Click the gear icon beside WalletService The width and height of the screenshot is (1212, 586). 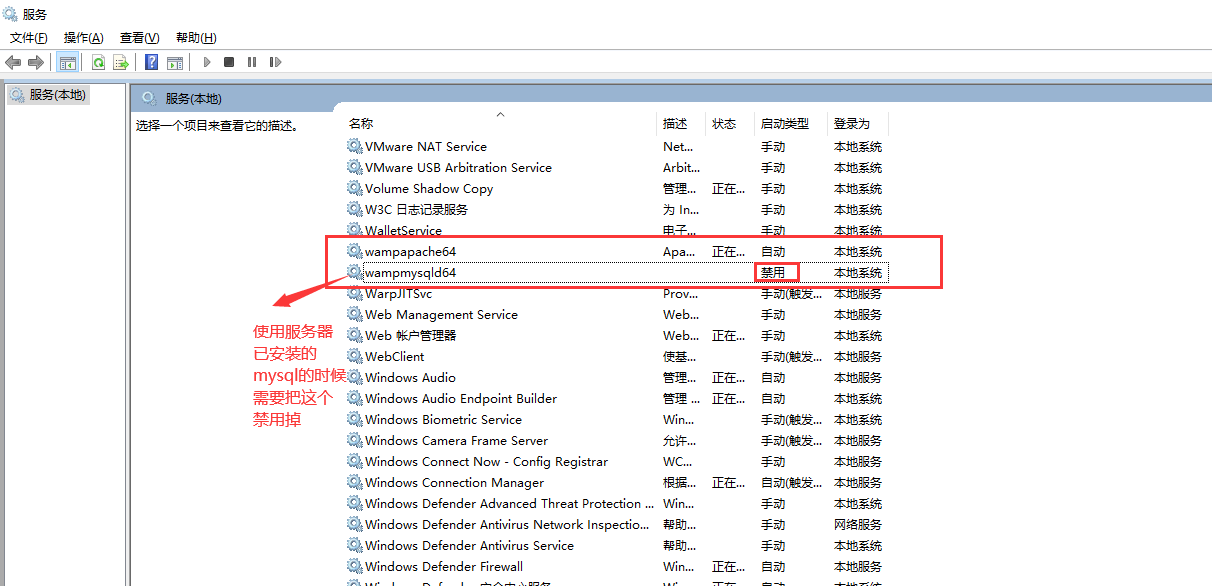(355, 230)
